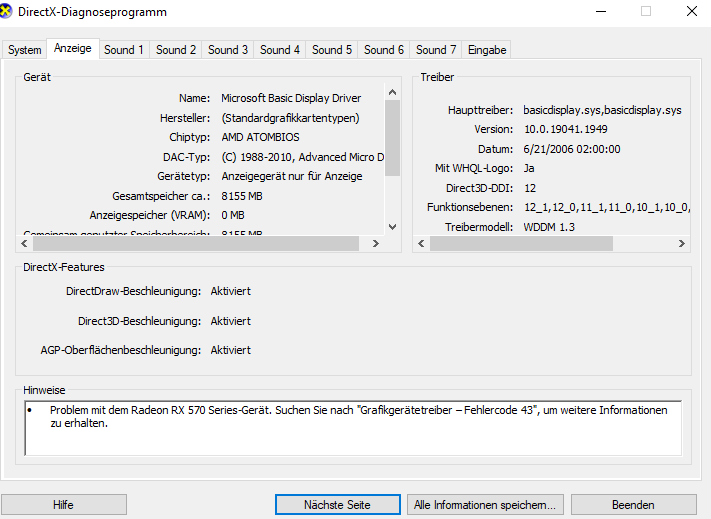Click the 'Direct3D-DDI:' label
This screenshot has height=519, width=711.
click(x=479, y=188)
